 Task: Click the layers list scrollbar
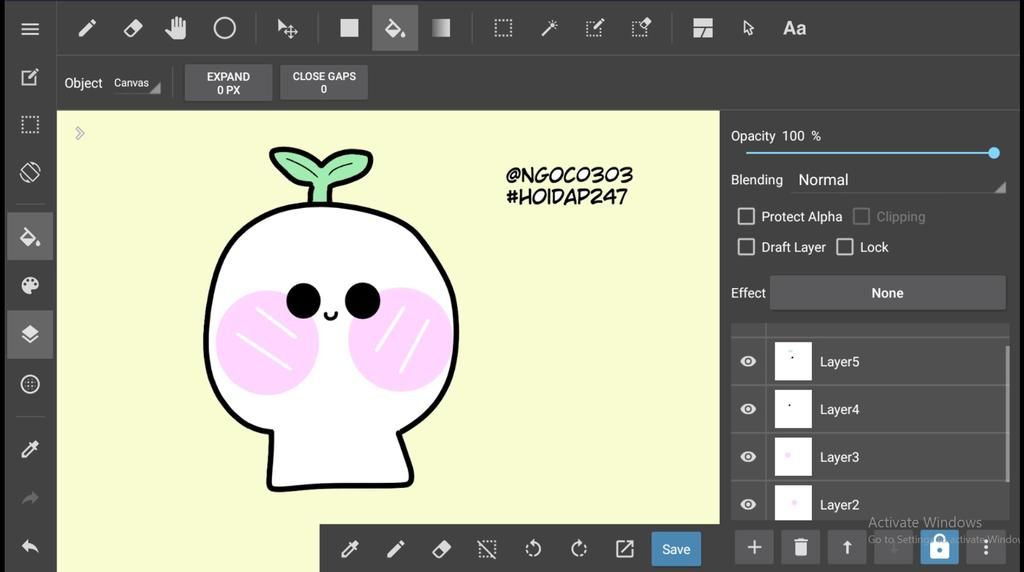pos(1008,414)
